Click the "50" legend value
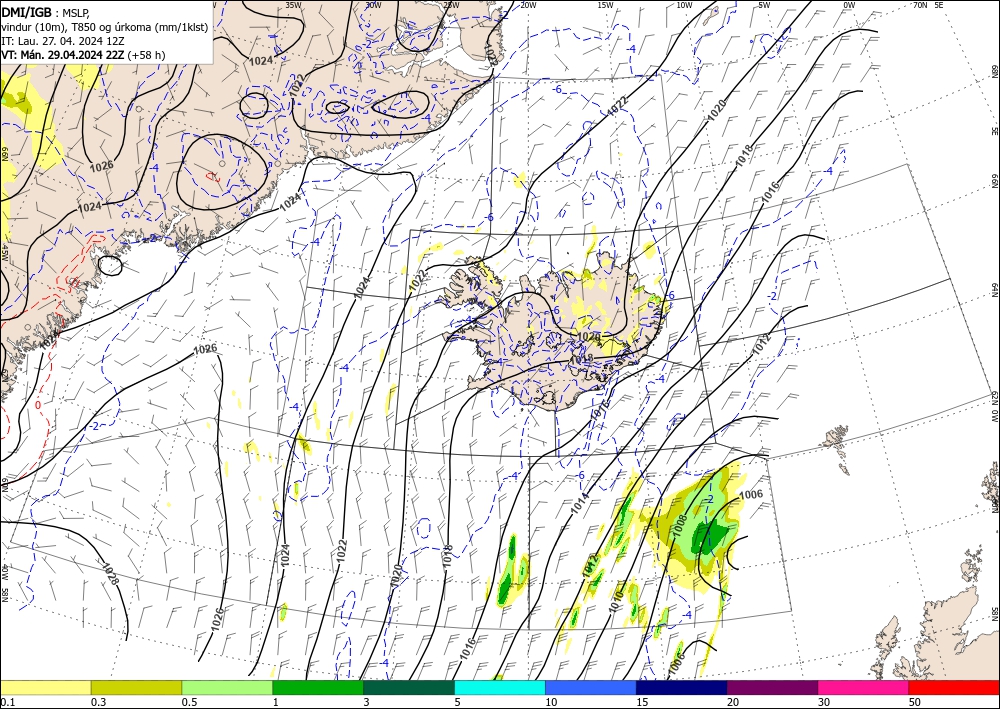The image size is (1000, 709). [915, 702]
